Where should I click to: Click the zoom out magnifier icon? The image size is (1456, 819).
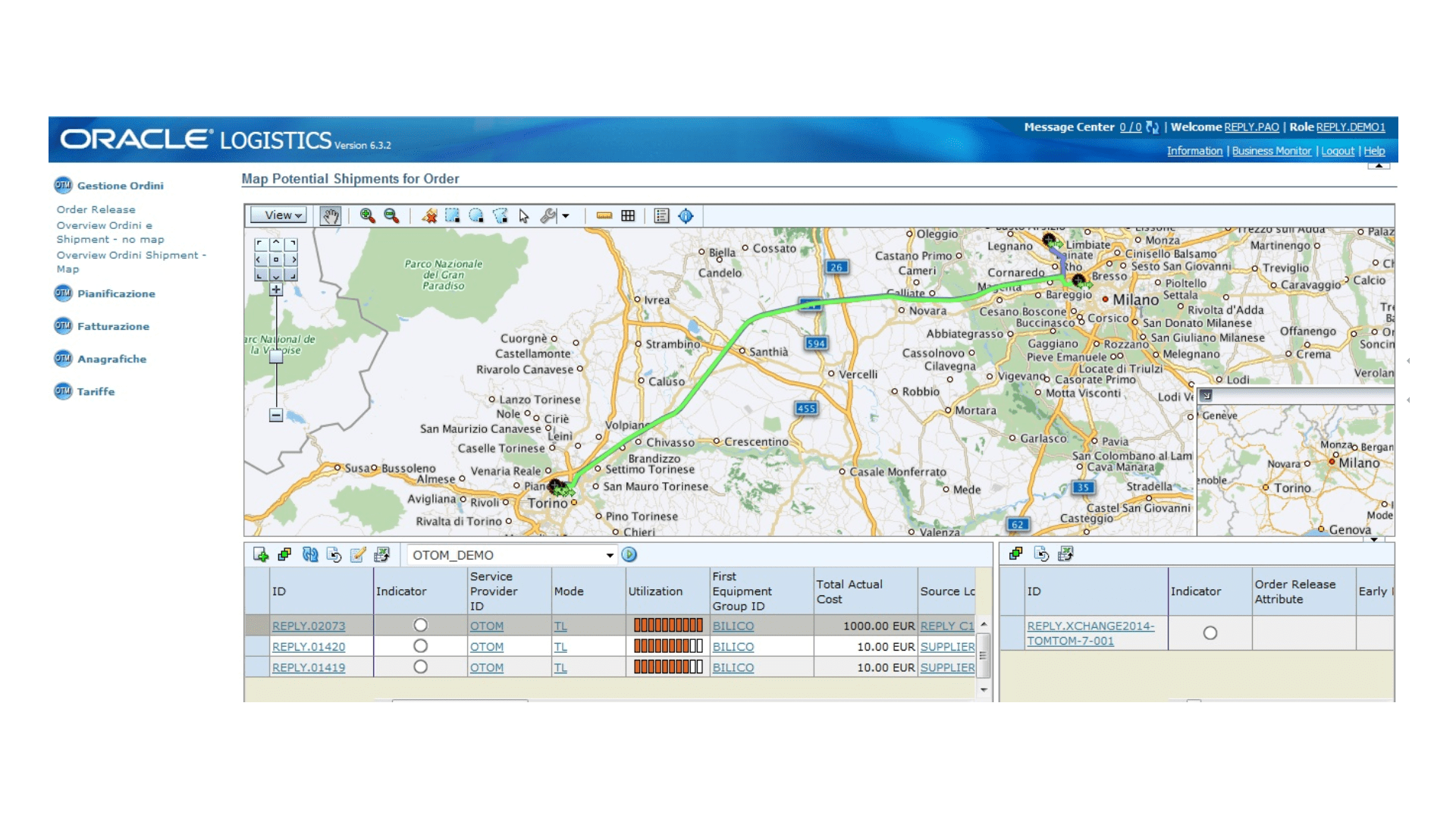[x=391, y=216]
